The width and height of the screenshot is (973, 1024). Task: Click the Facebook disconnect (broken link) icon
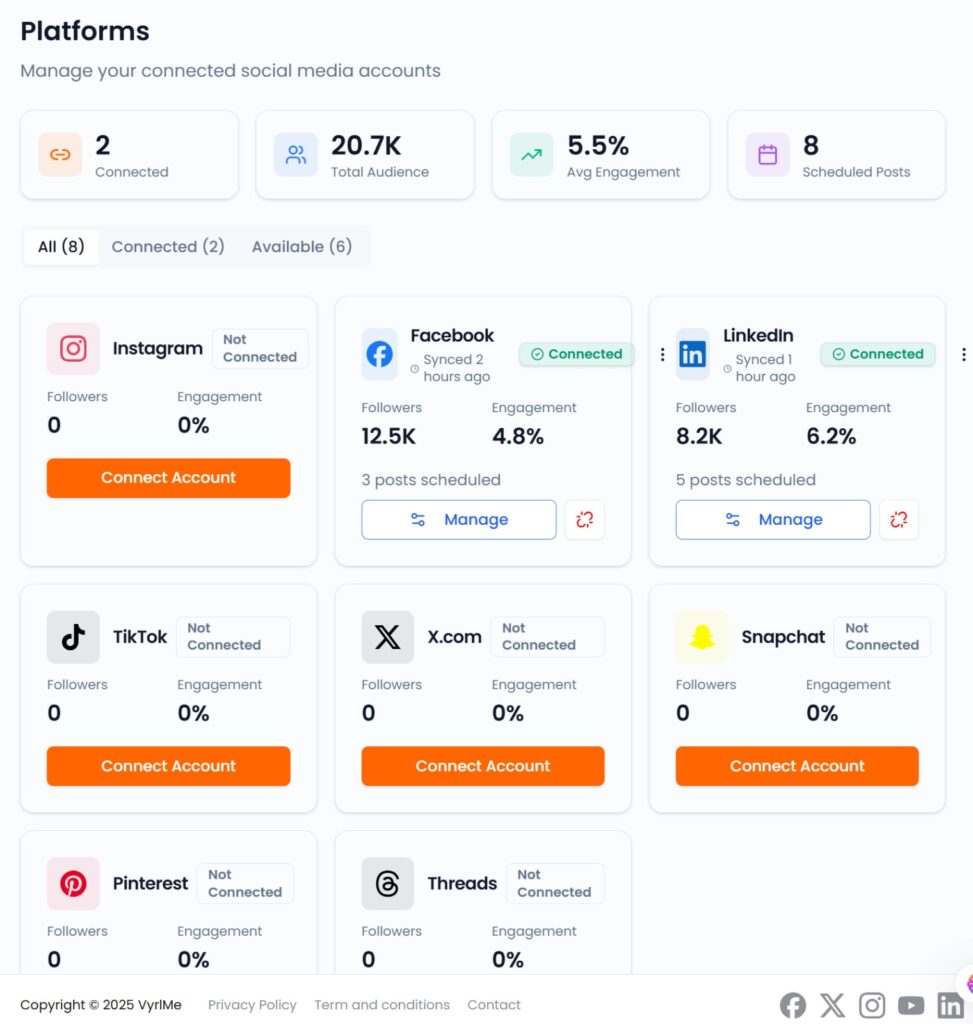click(x=584, y=520)
